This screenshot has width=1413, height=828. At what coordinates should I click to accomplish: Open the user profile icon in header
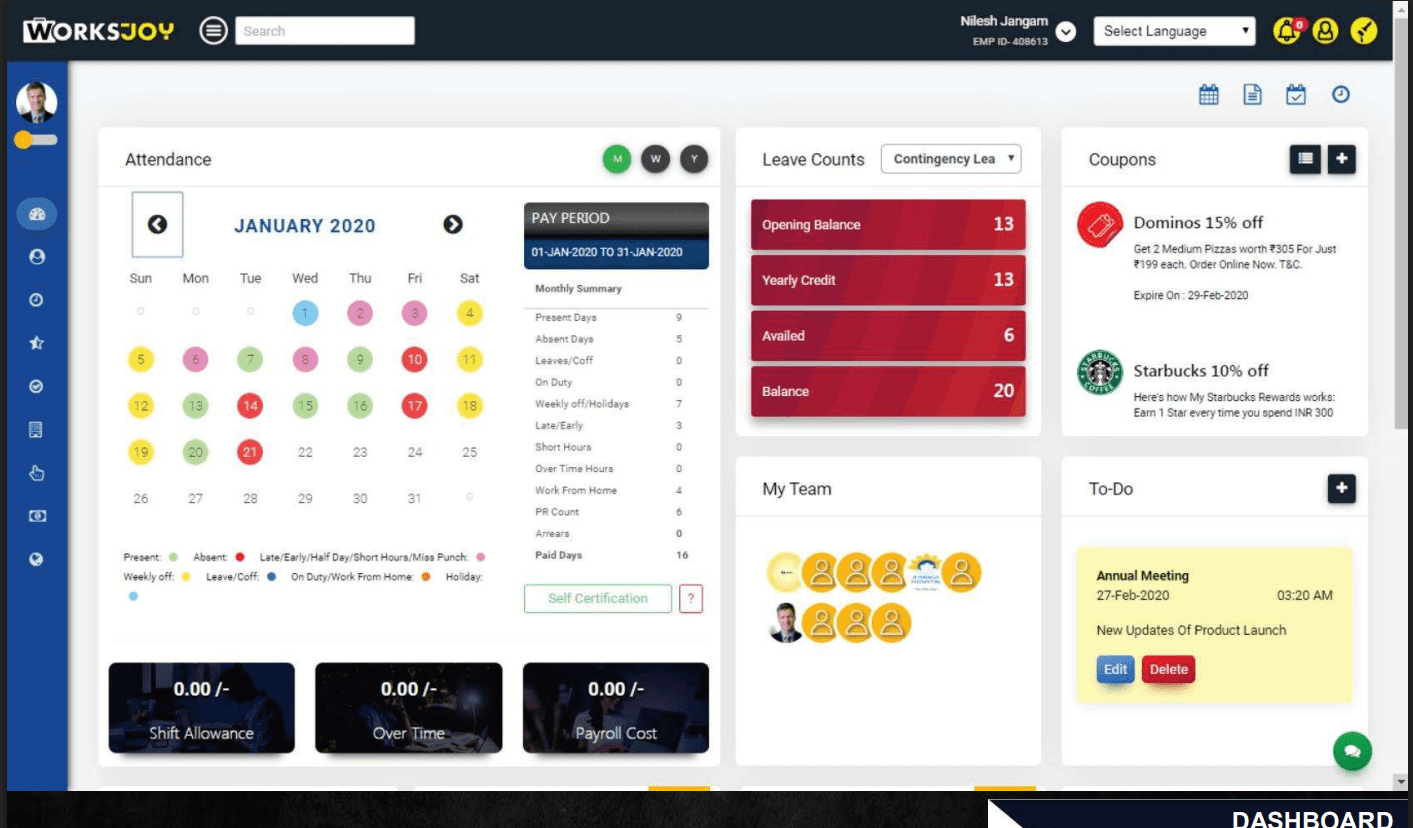click(1325, 31)
